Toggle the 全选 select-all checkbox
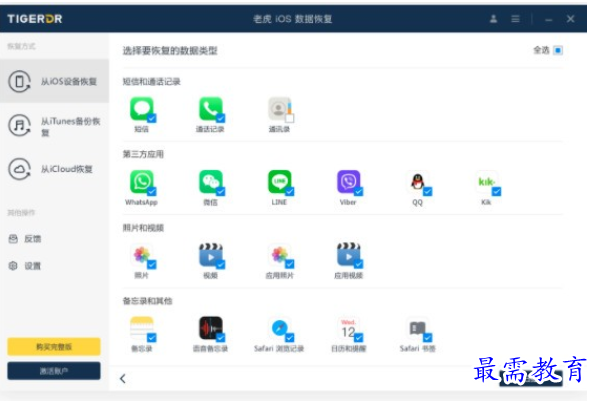595x401 pixels. click(x=558, y=50)
